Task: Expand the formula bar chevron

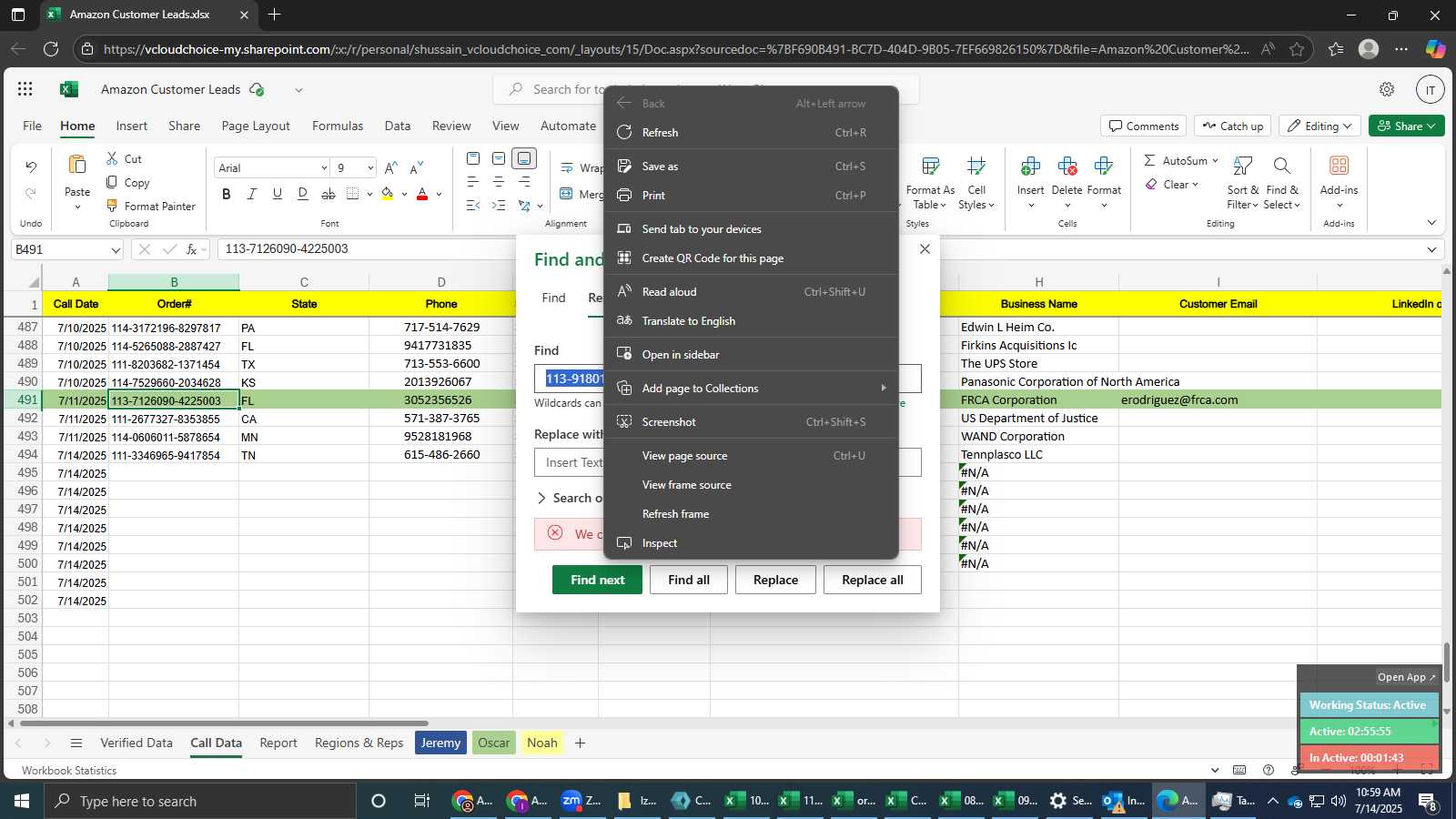Action: click(1431, 249)
